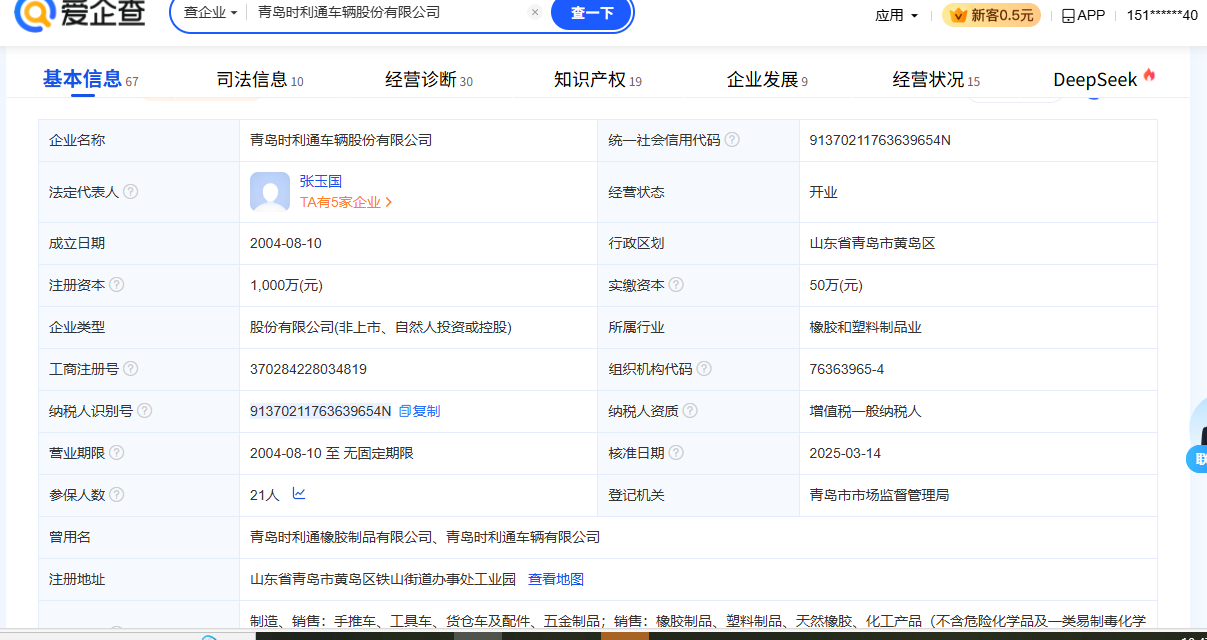Open the DeepSeek tab

pyautogui.click(x=1104, y=79)
